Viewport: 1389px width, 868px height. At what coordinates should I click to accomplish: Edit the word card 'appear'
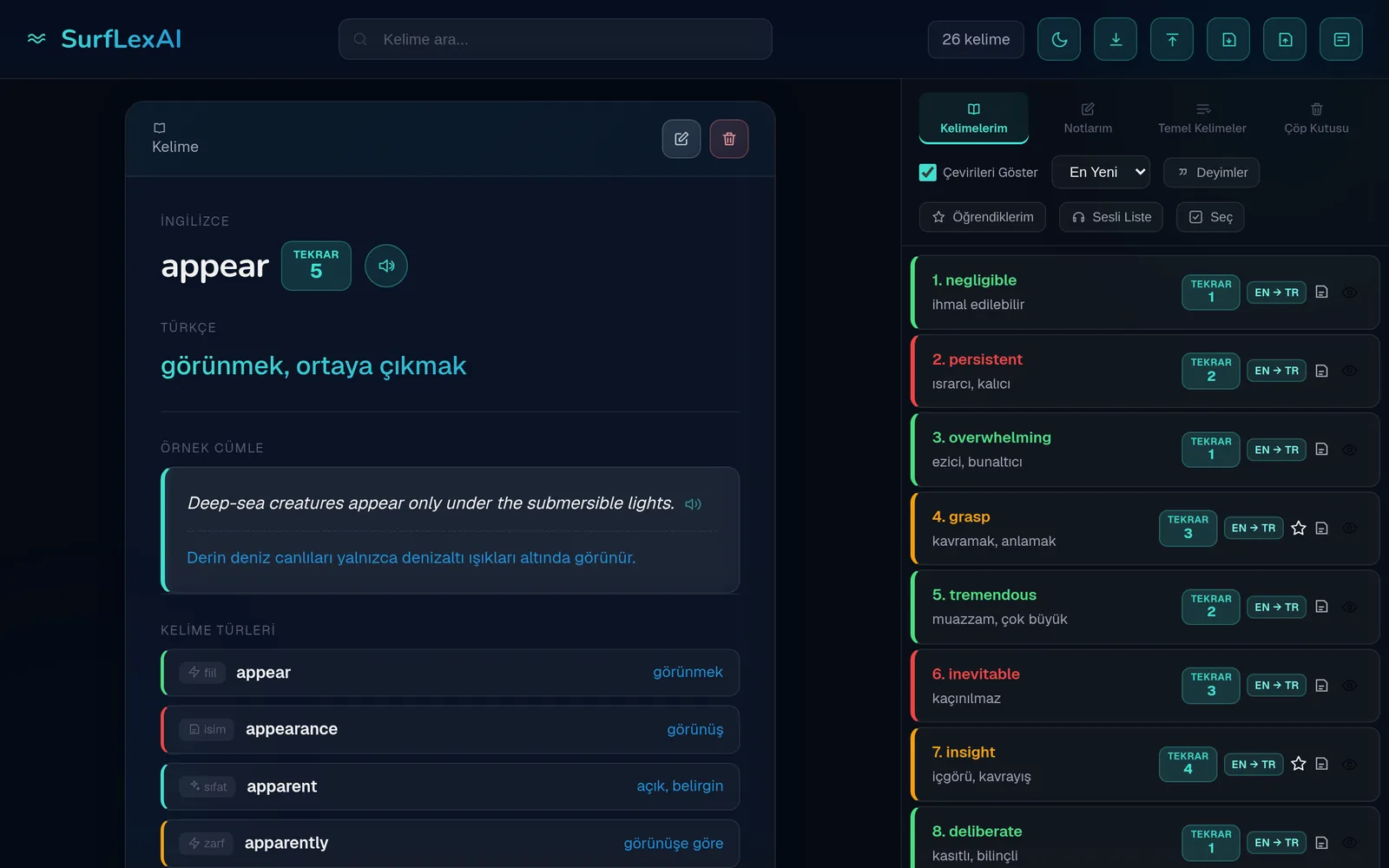click(x=681, y=139)
